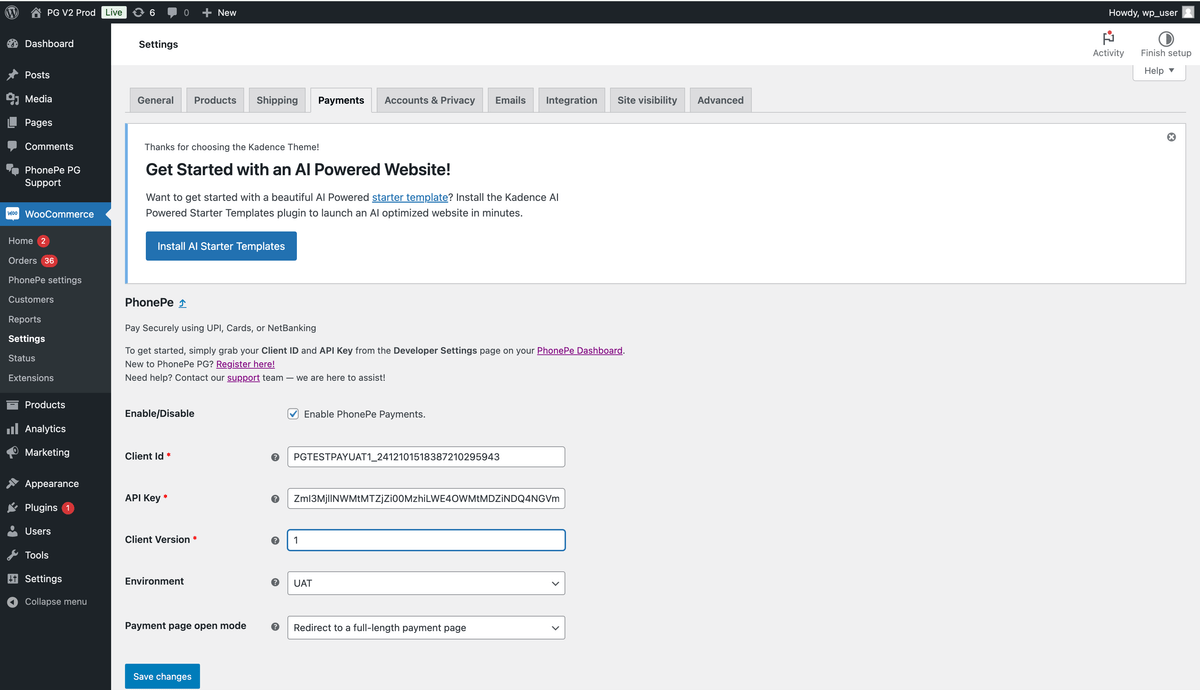
Task: Open the Activity flag icon
Action: click(x=1108, y=38)
